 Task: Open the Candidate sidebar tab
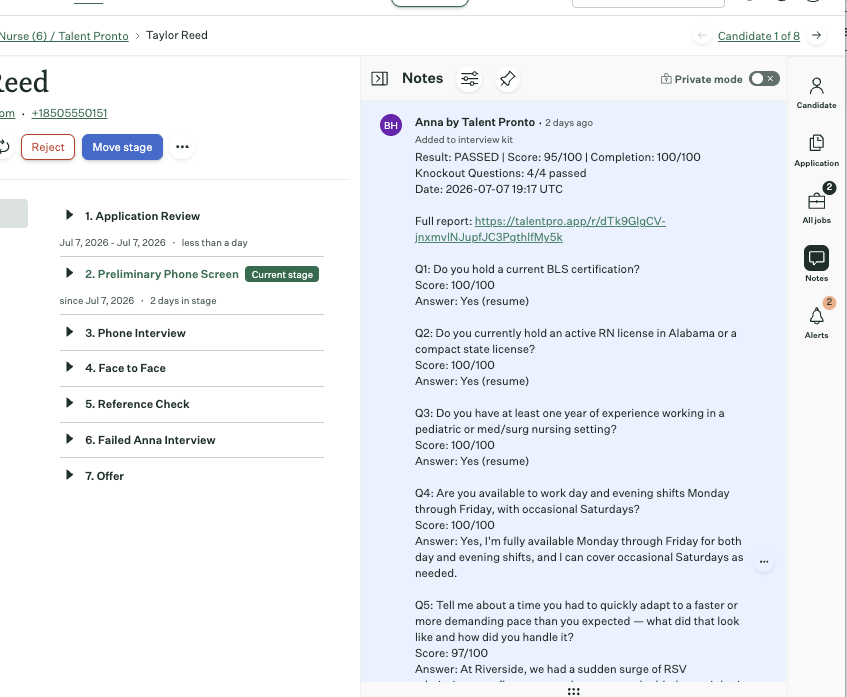(816, 93)
